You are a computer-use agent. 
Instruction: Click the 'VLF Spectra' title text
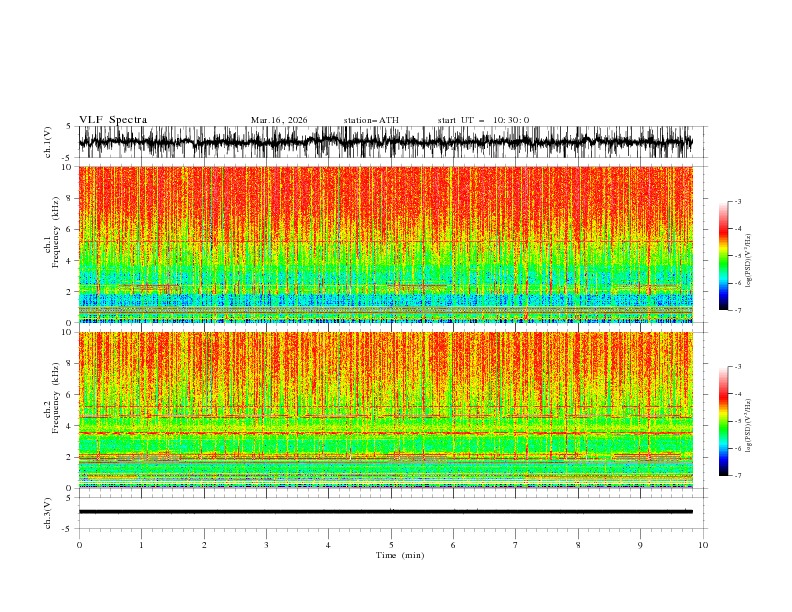pyautogui.click(x=113, y=120)
